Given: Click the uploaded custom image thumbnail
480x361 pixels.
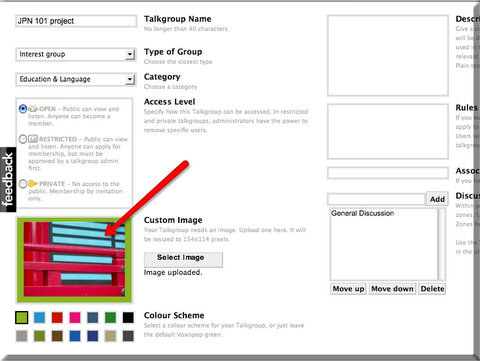Looking at the screenshot, I should click(x=74, y=260).
